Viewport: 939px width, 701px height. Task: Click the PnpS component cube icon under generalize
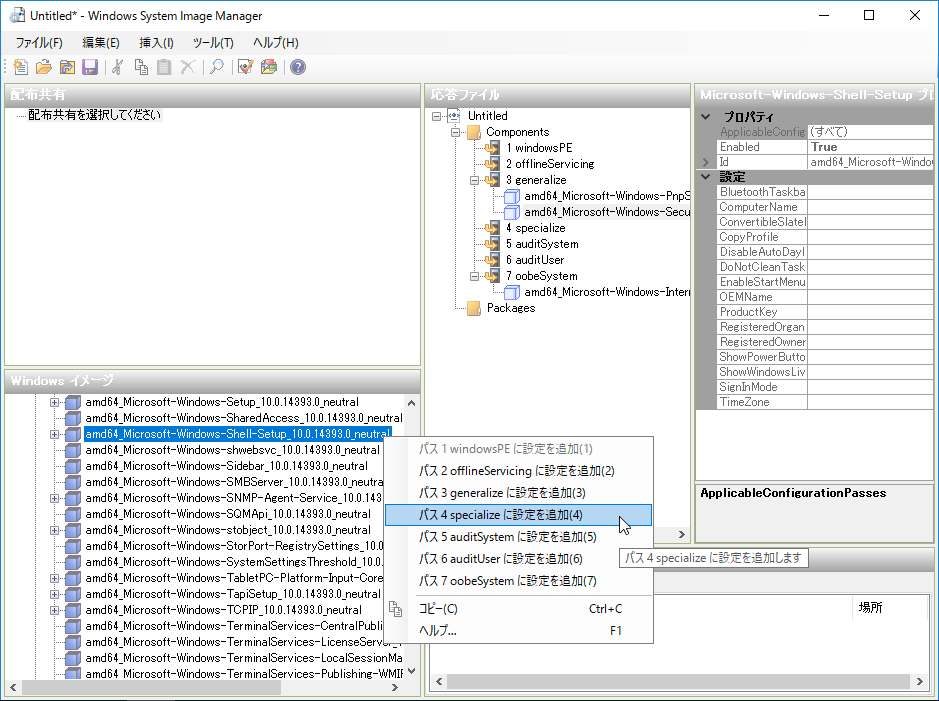pos(511,196)
